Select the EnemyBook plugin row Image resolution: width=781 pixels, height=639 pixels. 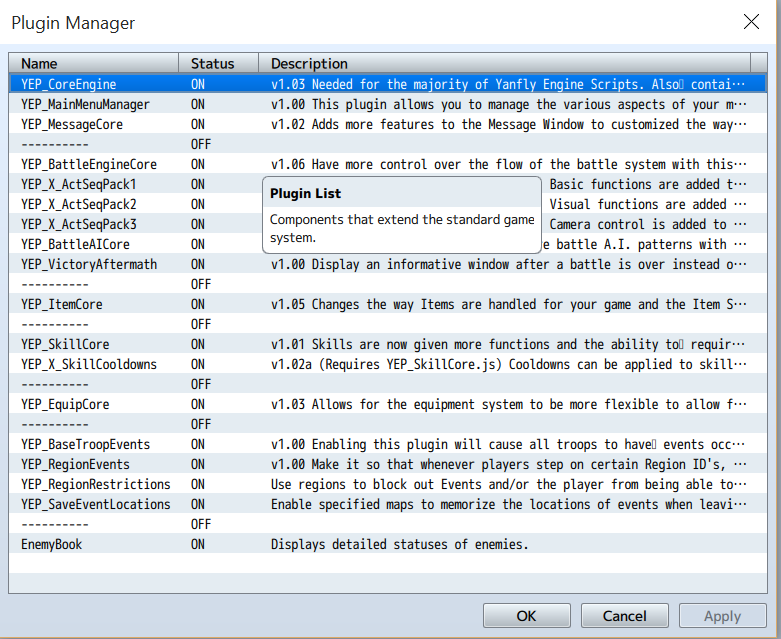[x=51, y=544]
